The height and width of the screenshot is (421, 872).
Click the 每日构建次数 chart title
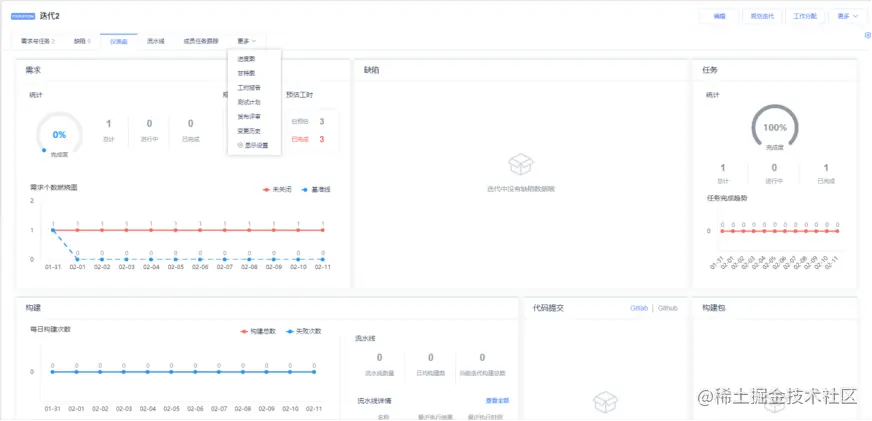[x=51, y=329]
